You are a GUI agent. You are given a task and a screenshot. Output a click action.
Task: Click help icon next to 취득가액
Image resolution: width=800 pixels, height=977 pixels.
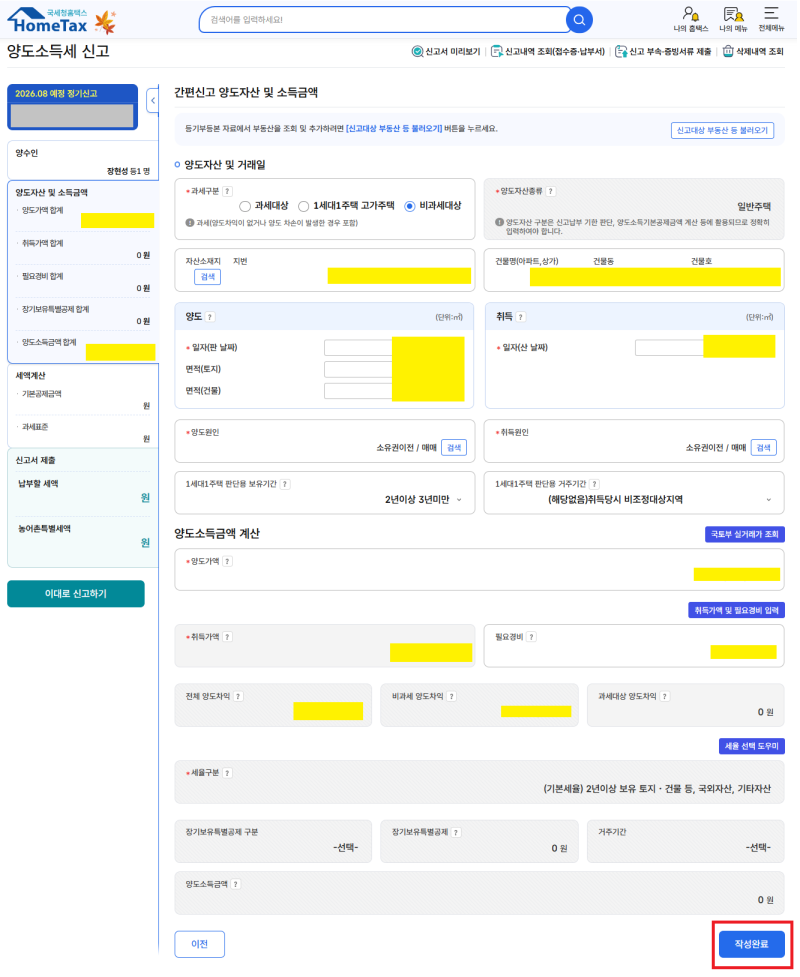coord(227,637)
